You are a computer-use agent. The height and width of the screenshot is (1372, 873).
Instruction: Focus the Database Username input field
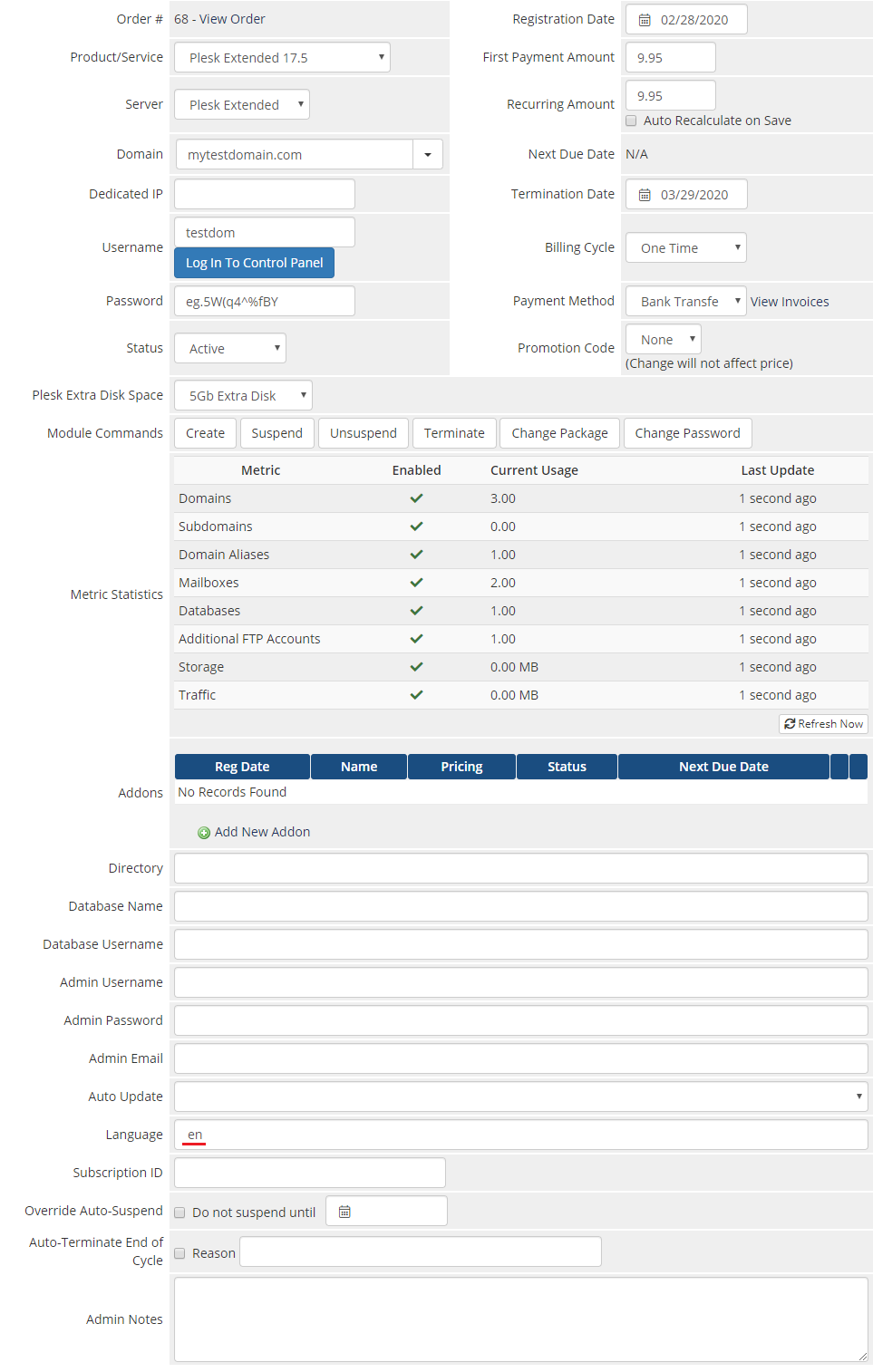[521, 944]
